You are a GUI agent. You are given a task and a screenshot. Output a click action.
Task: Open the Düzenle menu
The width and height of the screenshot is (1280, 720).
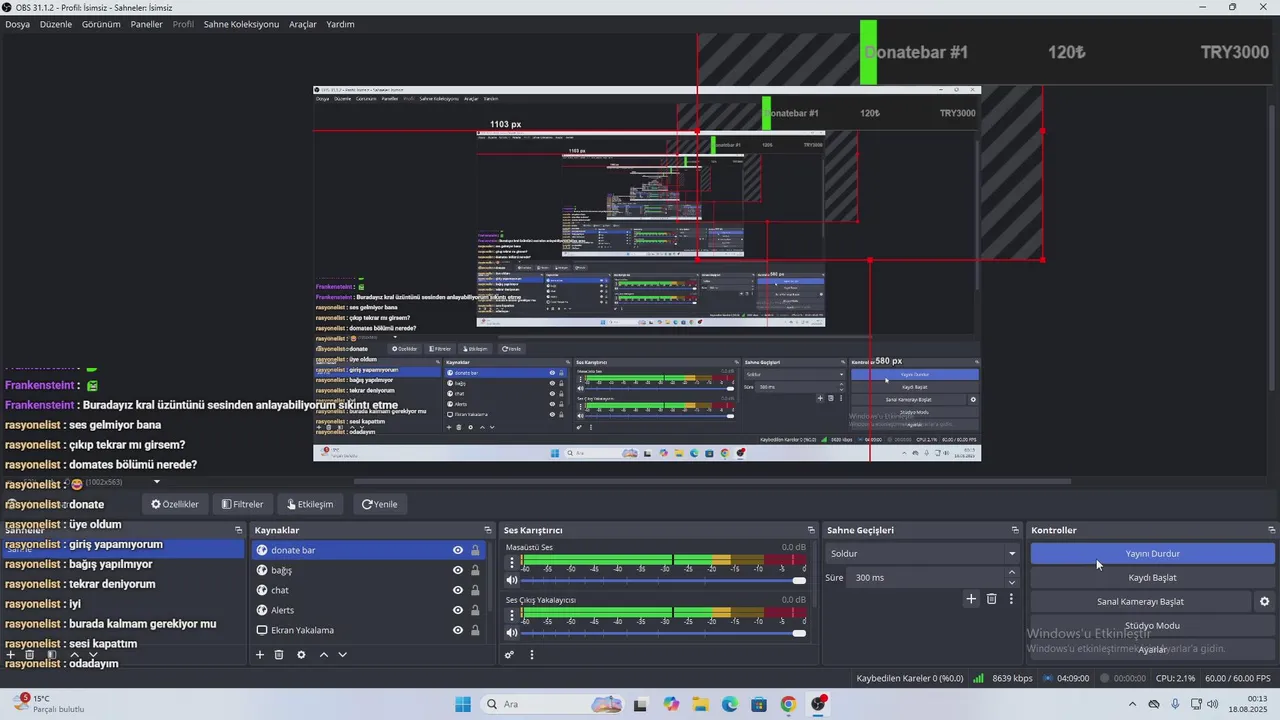click(56, 24)
